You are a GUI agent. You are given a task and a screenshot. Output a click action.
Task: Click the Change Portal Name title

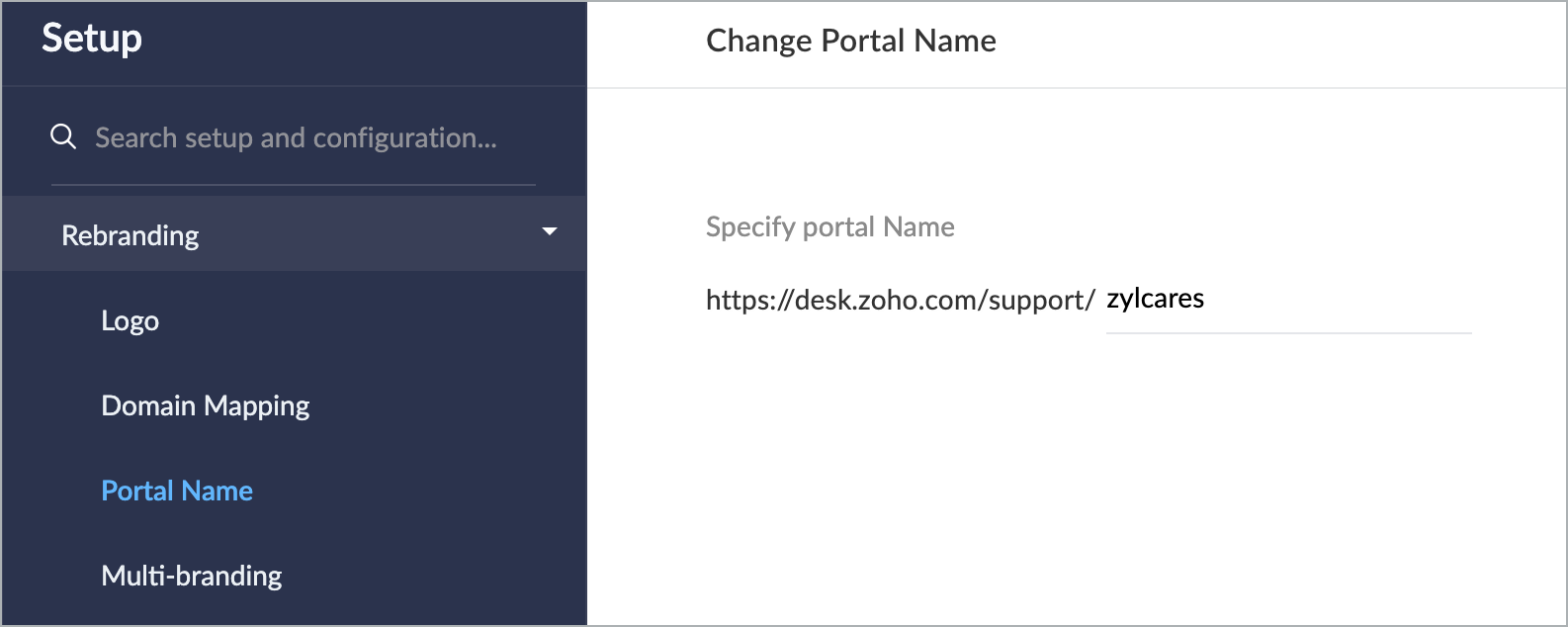coord(850,41)
